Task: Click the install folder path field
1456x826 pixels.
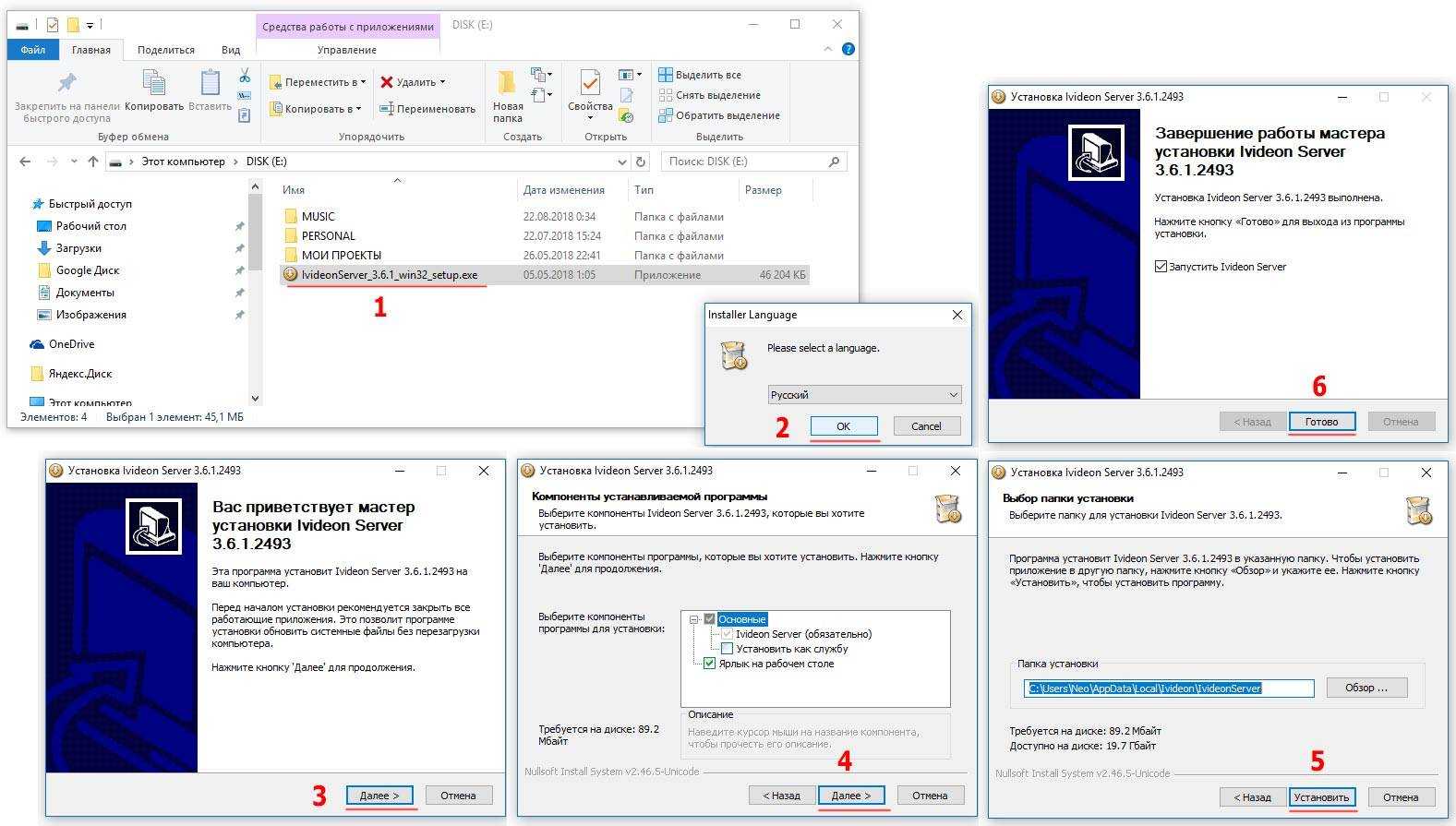Action: pos(1168,688)
